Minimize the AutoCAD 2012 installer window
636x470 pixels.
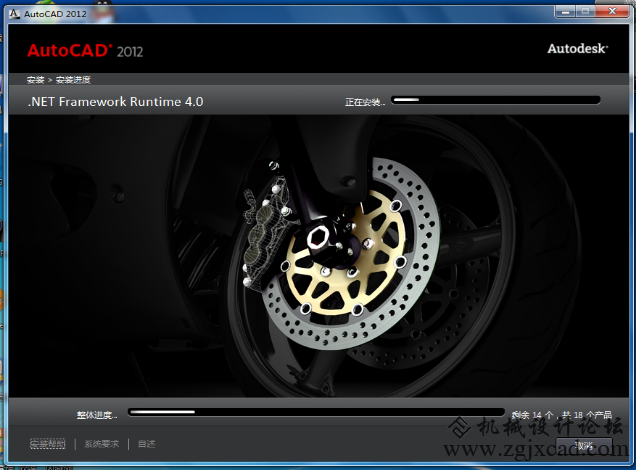[x=565, y=12]
